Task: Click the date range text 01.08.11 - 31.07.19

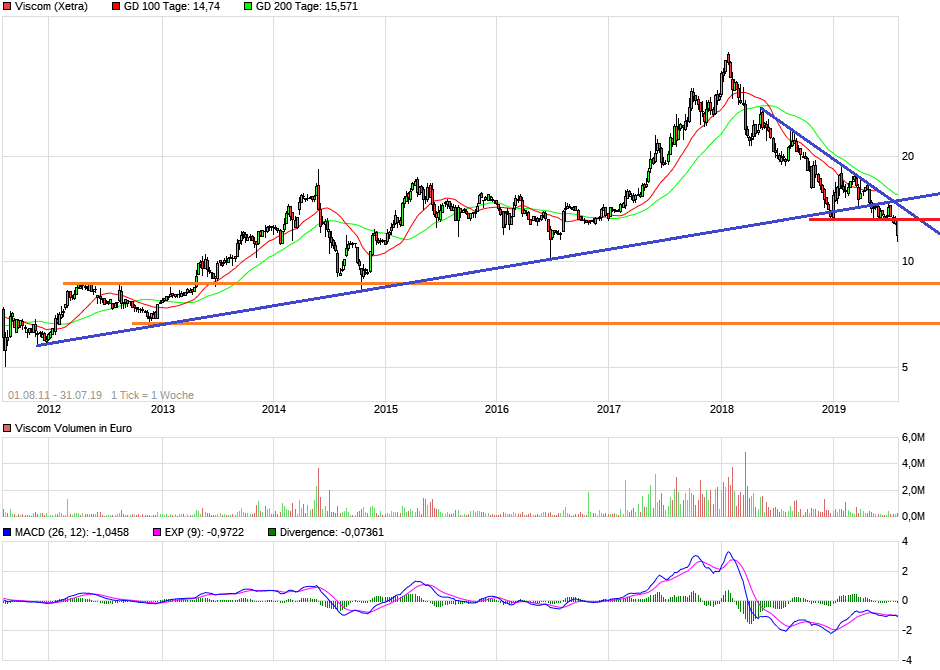Action: [x=54, y=395]
